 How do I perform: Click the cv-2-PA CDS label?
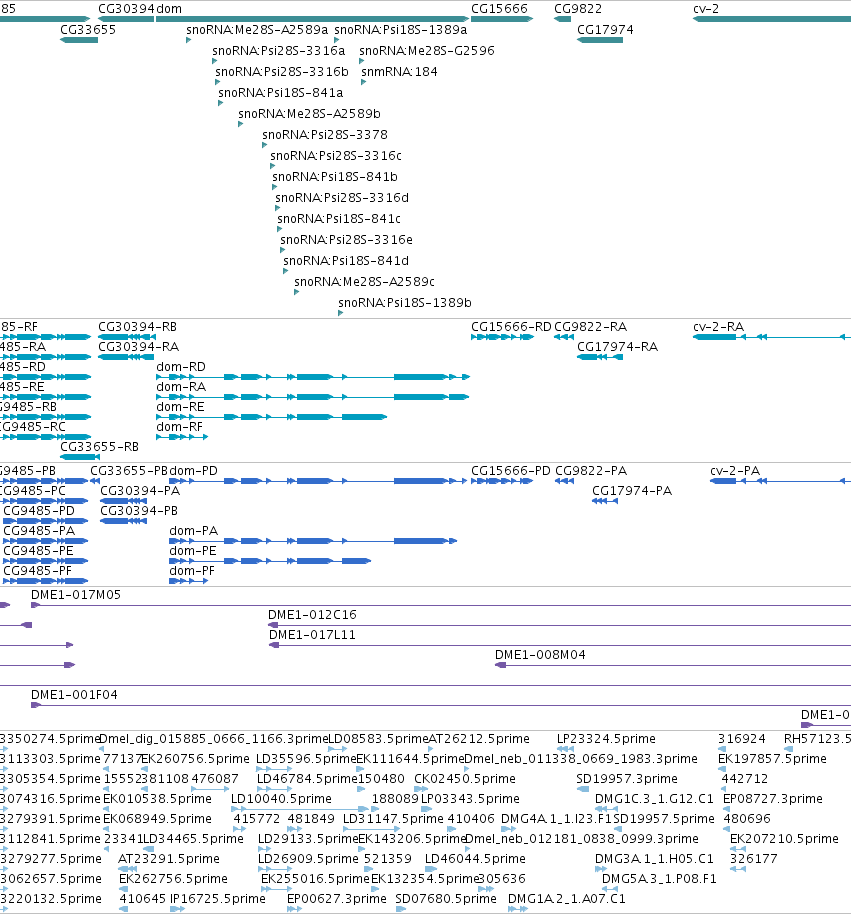(735, 471)
